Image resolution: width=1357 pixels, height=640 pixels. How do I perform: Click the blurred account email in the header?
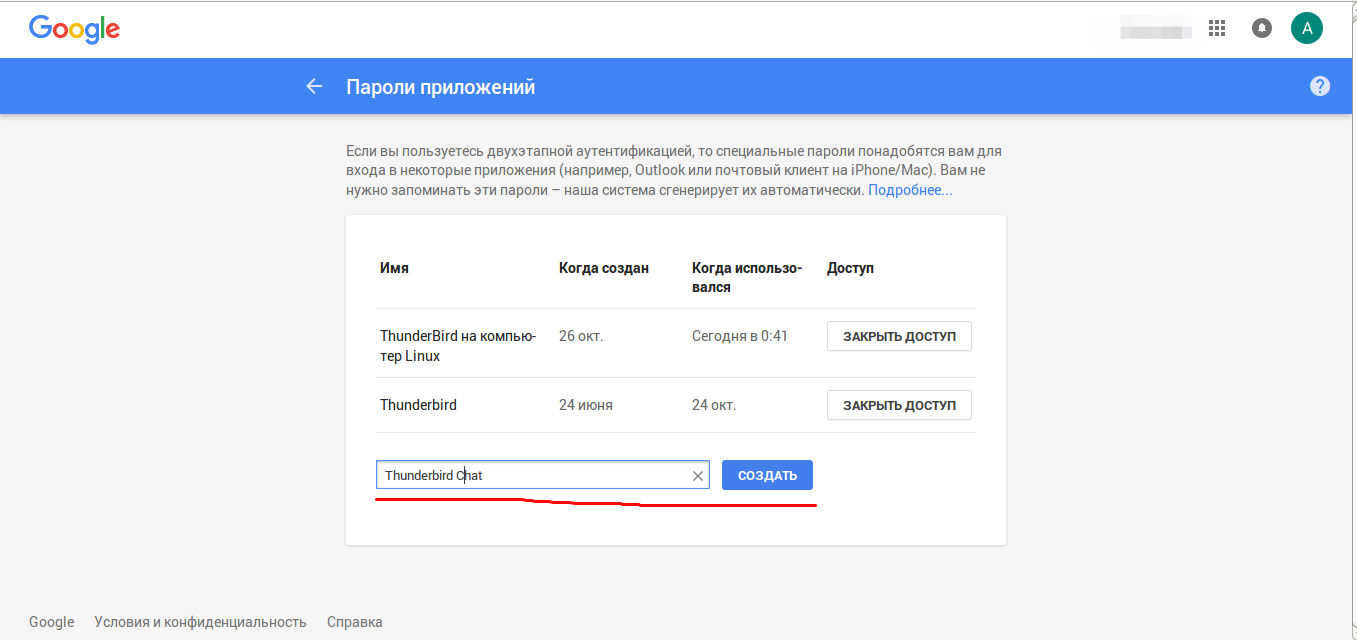click(x=1155, y=28)
